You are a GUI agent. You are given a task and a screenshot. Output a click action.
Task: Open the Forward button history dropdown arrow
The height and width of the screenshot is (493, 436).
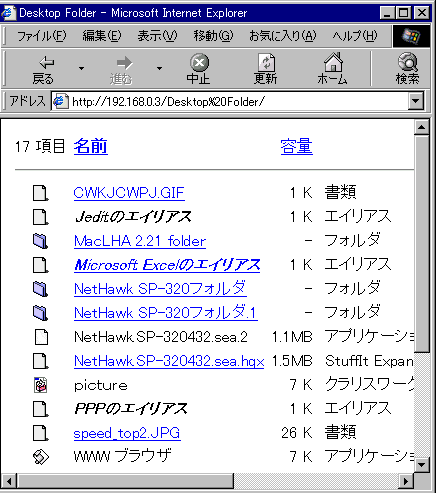click(x=159, y=69)
